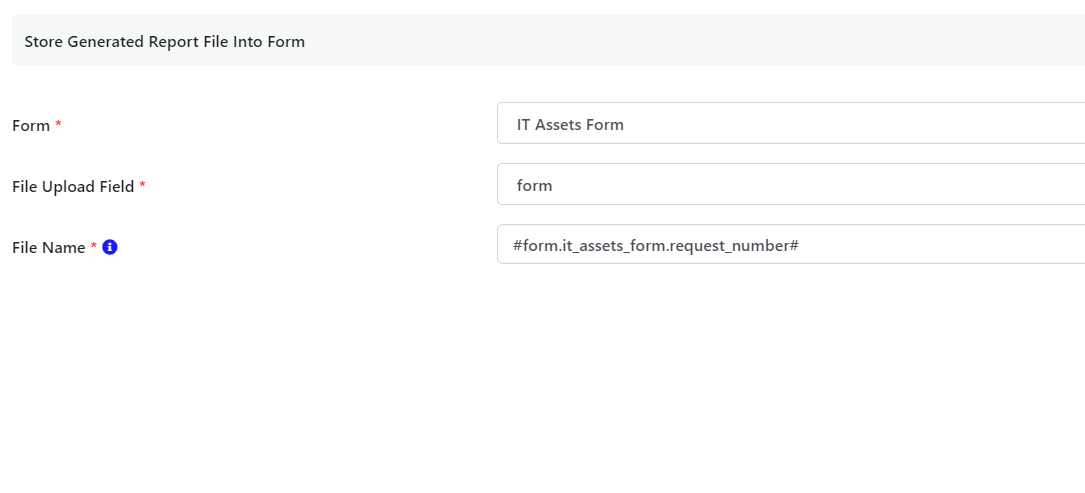1085x493 pixels.
Task: Click empty space inside the Form select box
Action: click(865, 123)
